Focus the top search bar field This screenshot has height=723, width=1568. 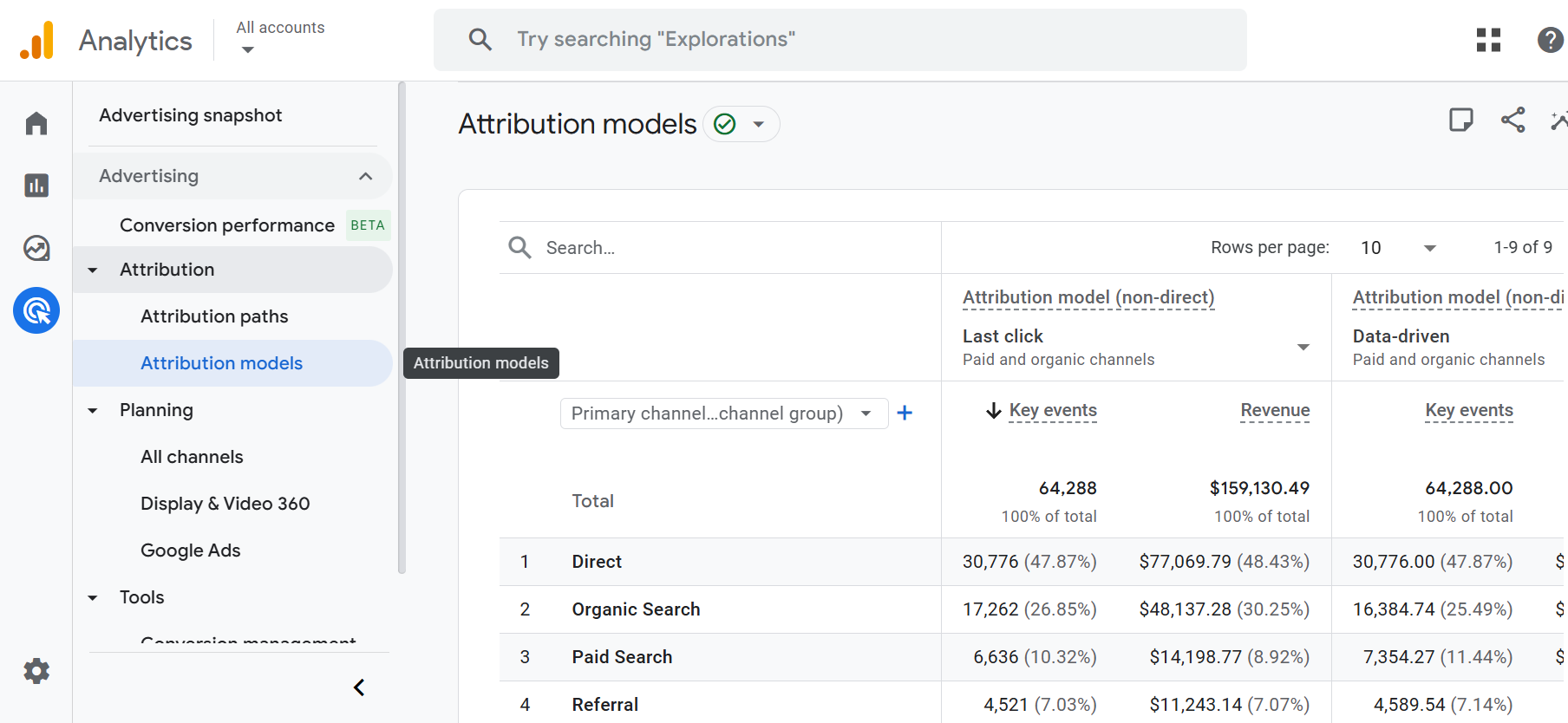840,40
